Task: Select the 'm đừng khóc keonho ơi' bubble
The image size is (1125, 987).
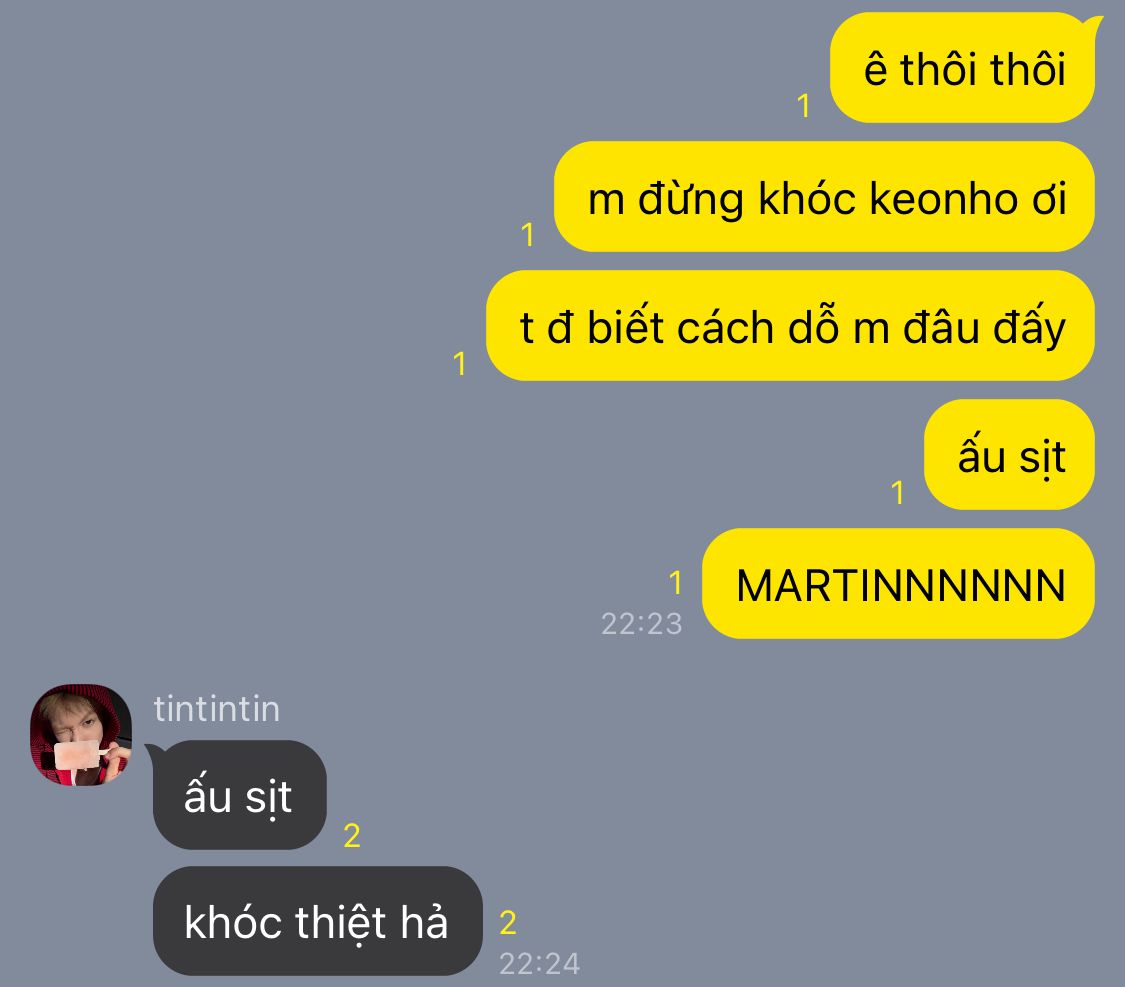Action: tap(824, 197)
